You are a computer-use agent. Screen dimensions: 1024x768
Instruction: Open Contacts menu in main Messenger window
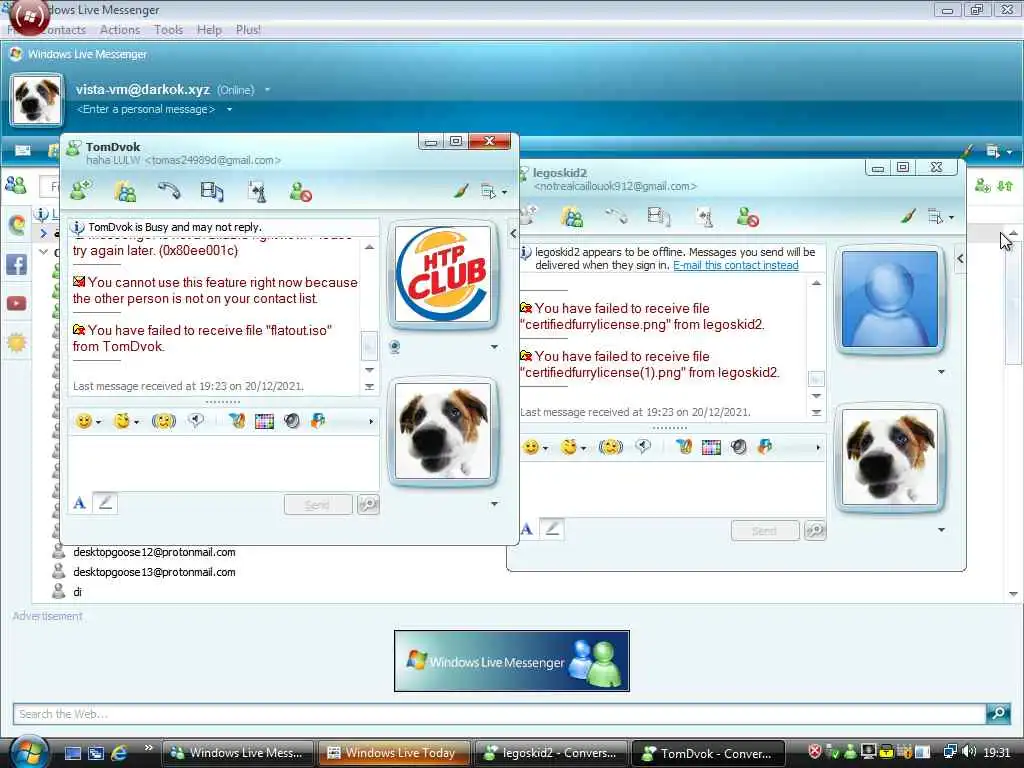click(x=63, y=30)
